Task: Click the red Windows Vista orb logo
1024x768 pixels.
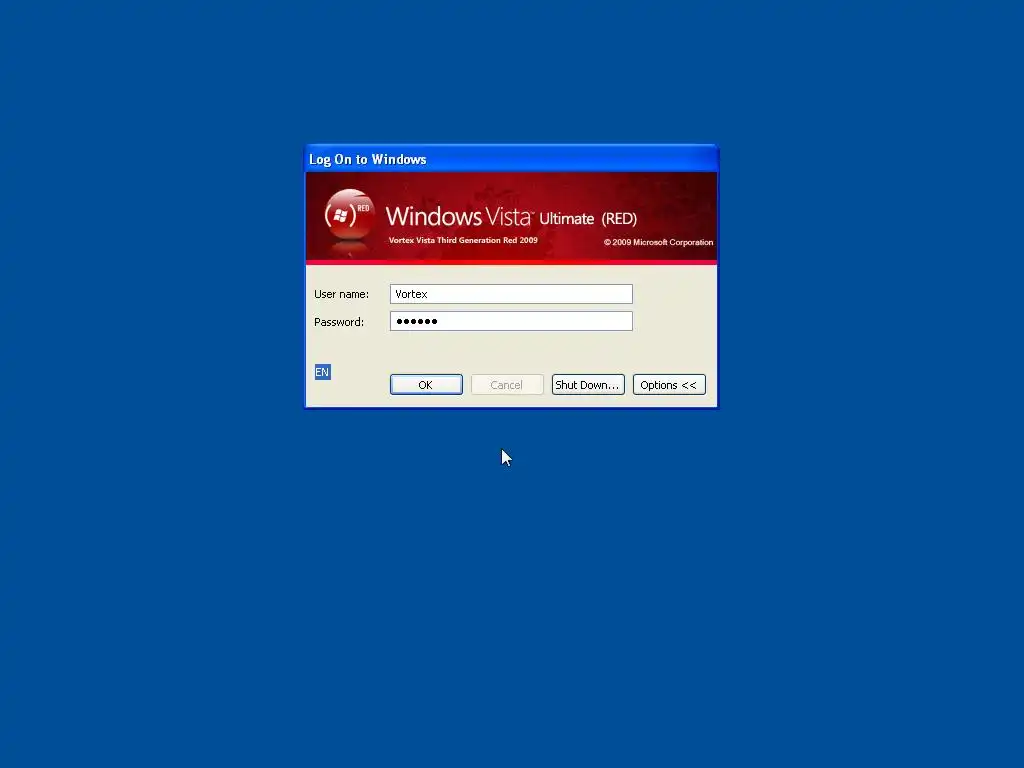Action: point(349,215)
